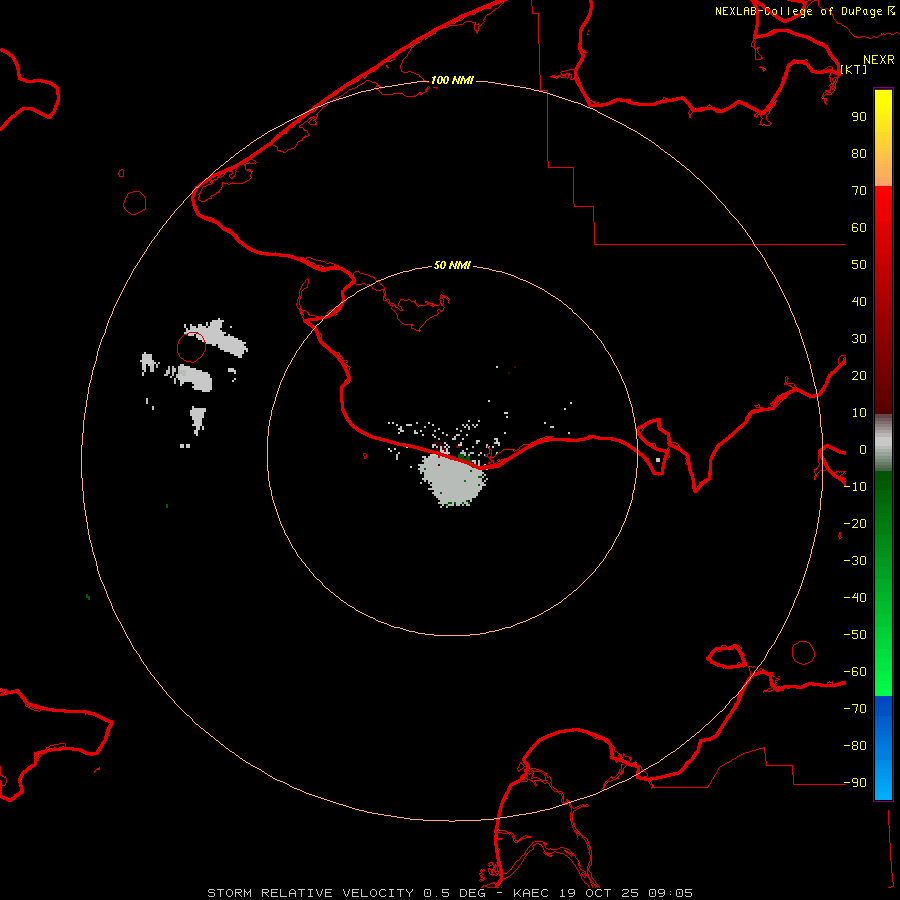
Task: Click the 100 NMI range ring label
Action: point(452,80)
